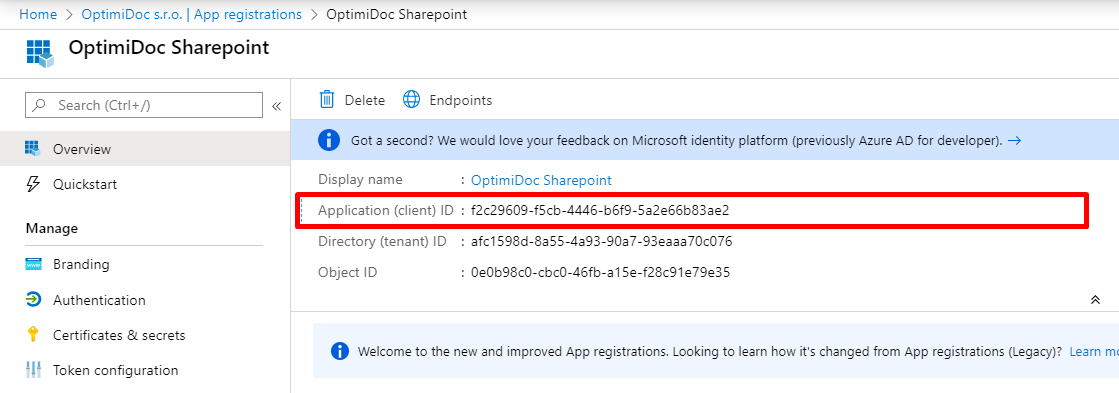
Task: Select the Directory (tenant) ID value
Action: click(602, 242)
